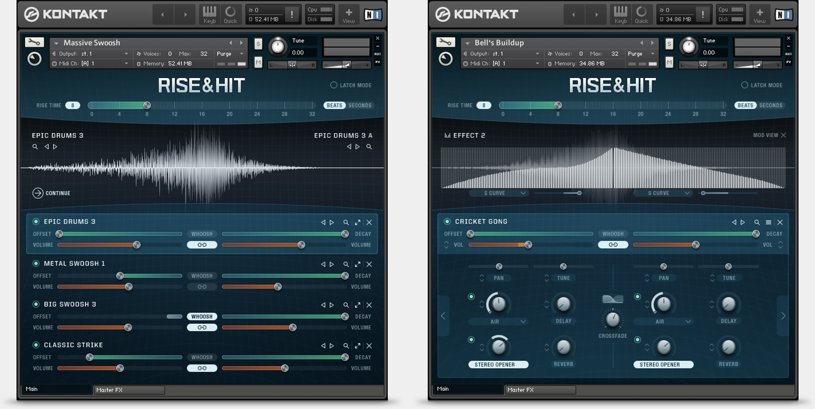Click the NI logo in Bell's Buildup window
The width and height of the screenshot is (815, 409).
(784, 15)
